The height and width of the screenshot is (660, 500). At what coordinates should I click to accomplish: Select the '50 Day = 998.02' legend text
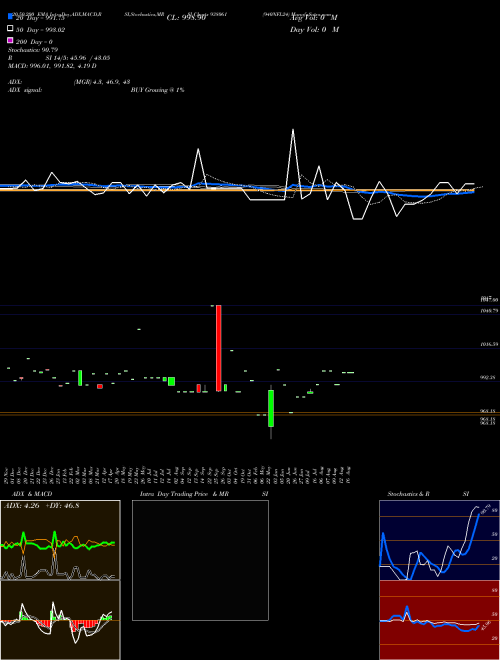click(x=41, y=30)
